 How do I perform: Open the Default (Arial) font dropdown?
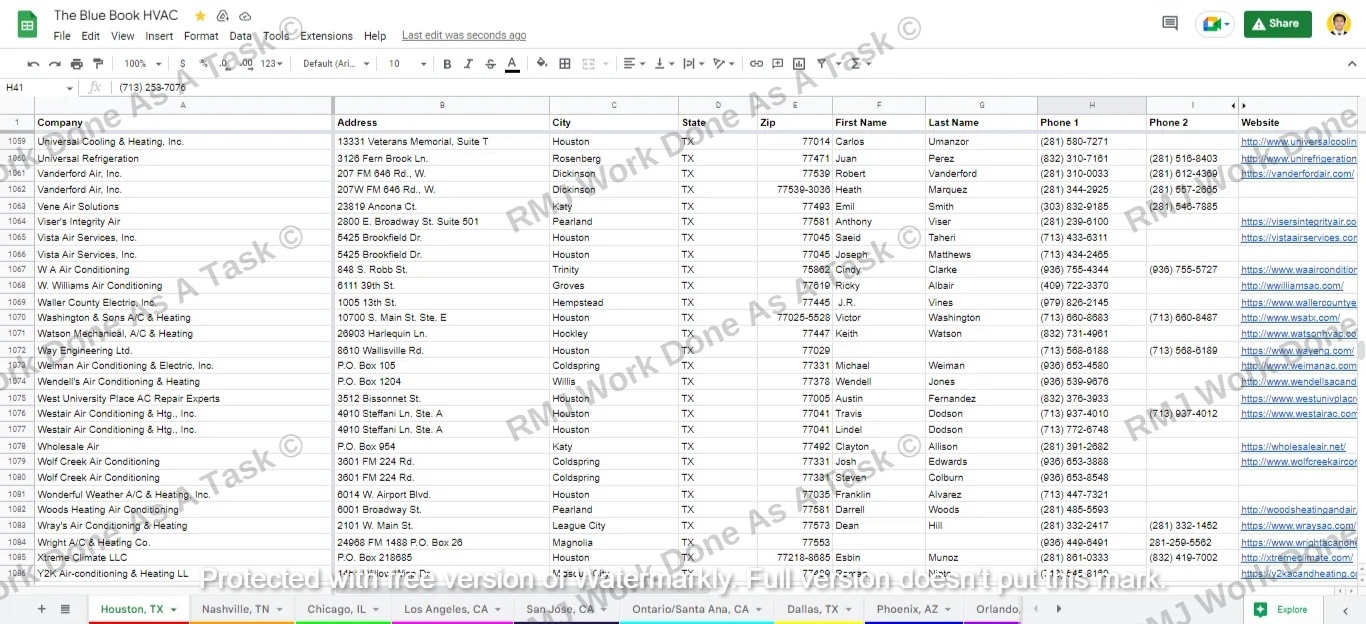coord(336,64)
